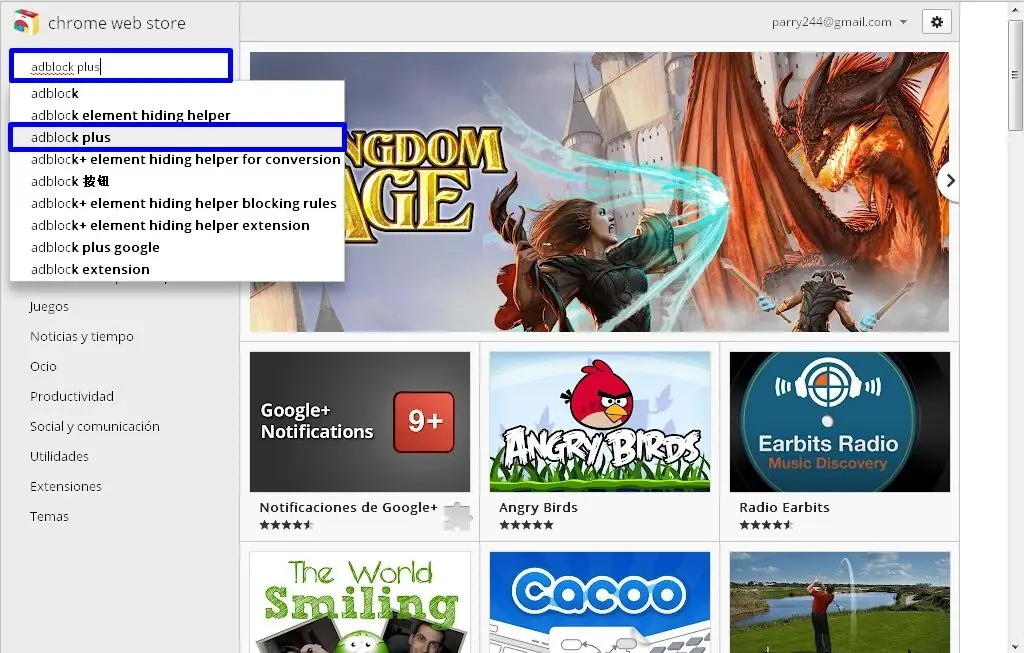
Task: Click the Angry Birds star rating
Action: click(x=526, y=524)
